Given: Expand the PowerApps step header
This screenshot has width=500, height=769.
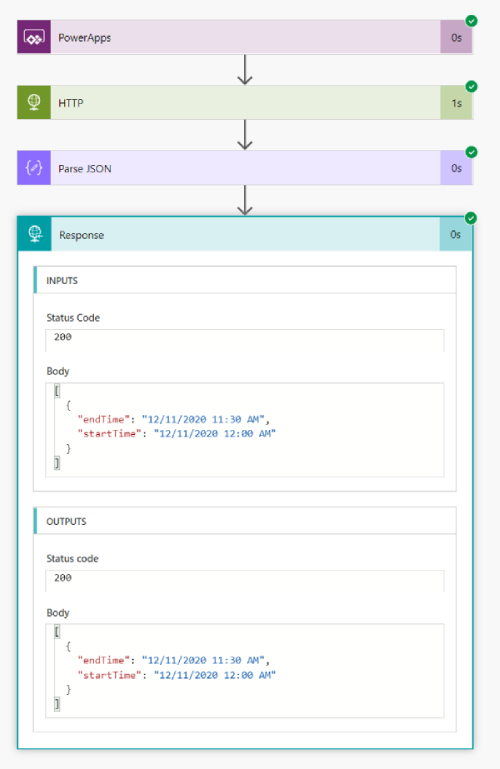Looking at the screenshot, I should pos(245,37).
